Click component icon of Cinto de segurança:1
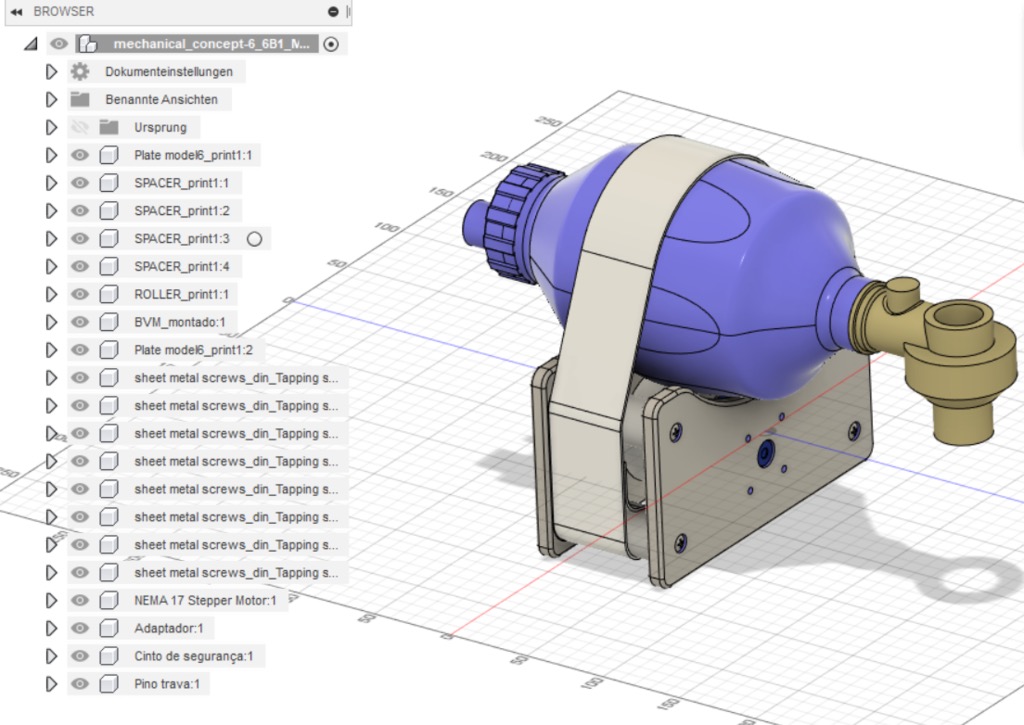 [x=108, y=656]
